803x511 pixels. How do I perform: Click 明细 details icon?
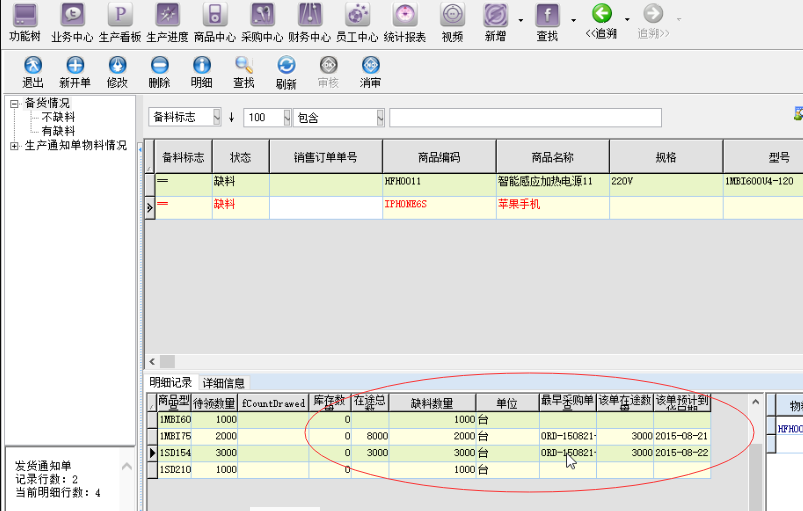point(202,72)
